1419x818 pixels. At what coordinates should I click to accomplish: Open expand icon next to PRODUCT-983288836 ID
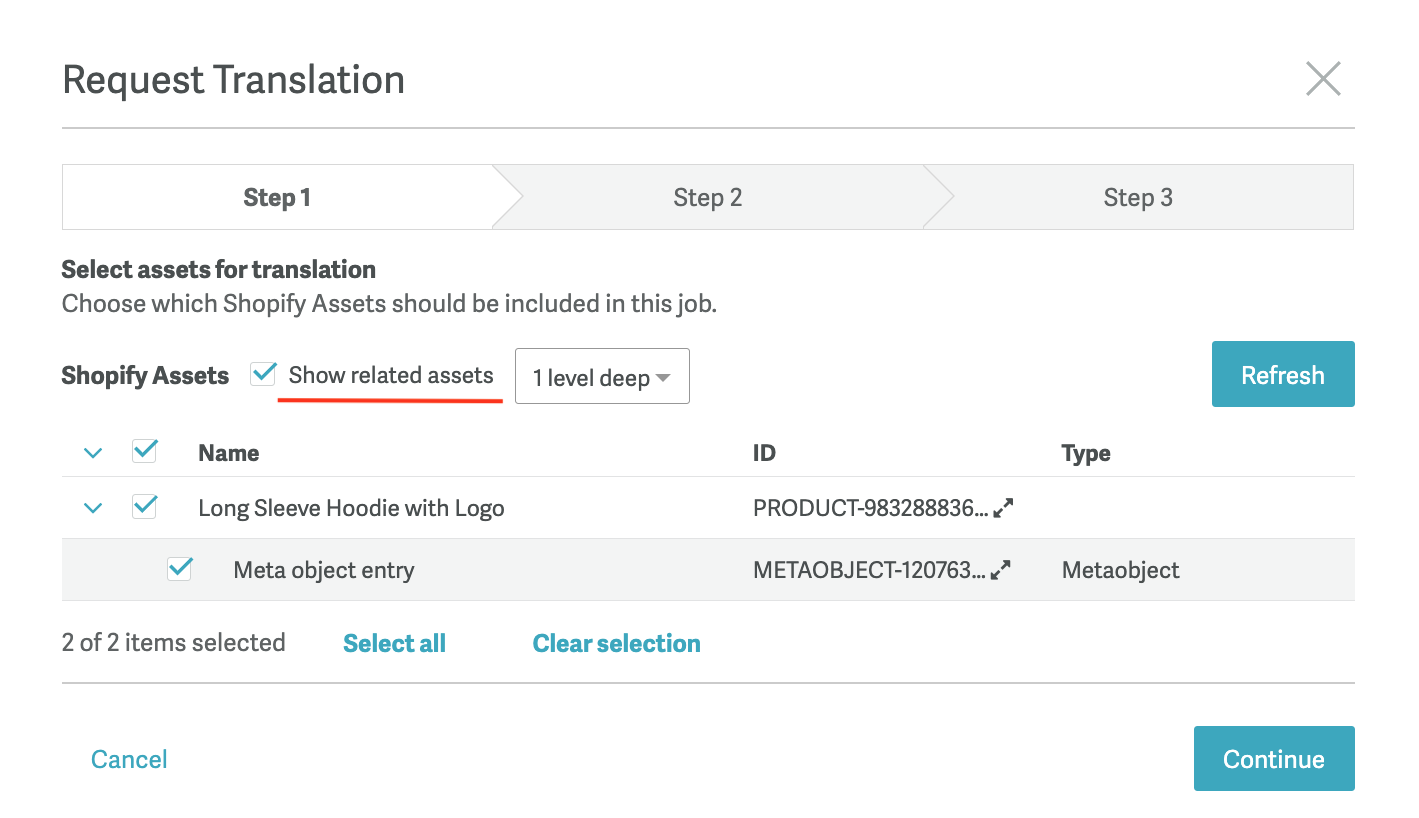tap(1003, 508)
